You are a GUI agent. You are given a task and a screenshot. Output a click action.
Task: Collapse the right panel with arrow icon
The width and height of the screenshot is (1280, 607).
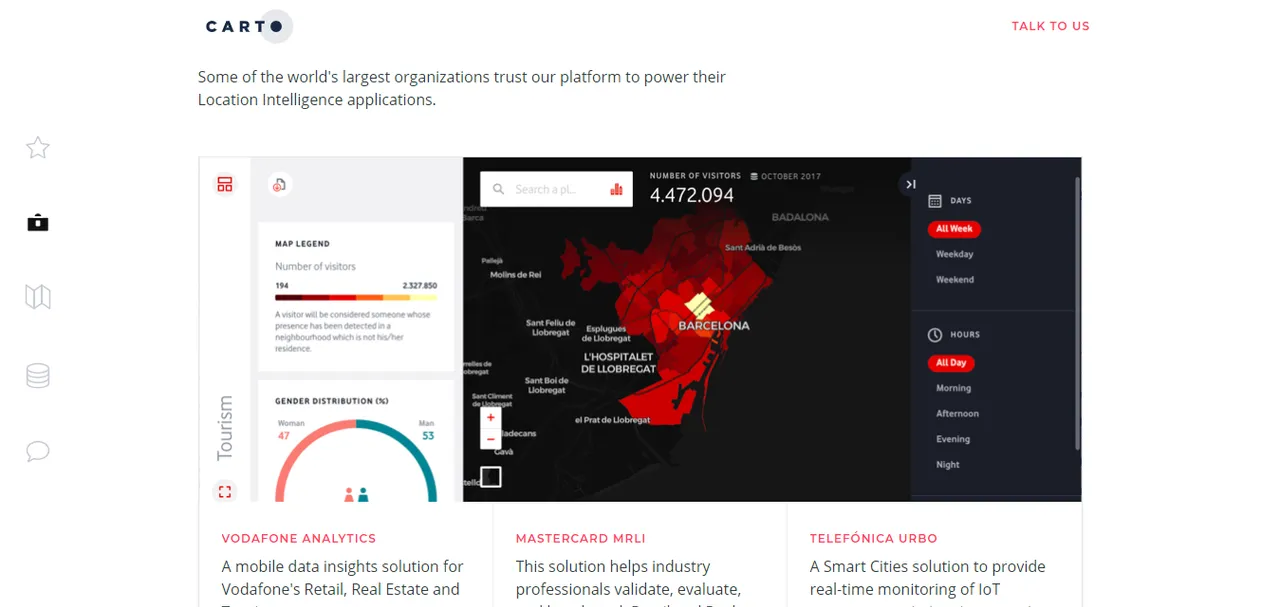point(910,184)
